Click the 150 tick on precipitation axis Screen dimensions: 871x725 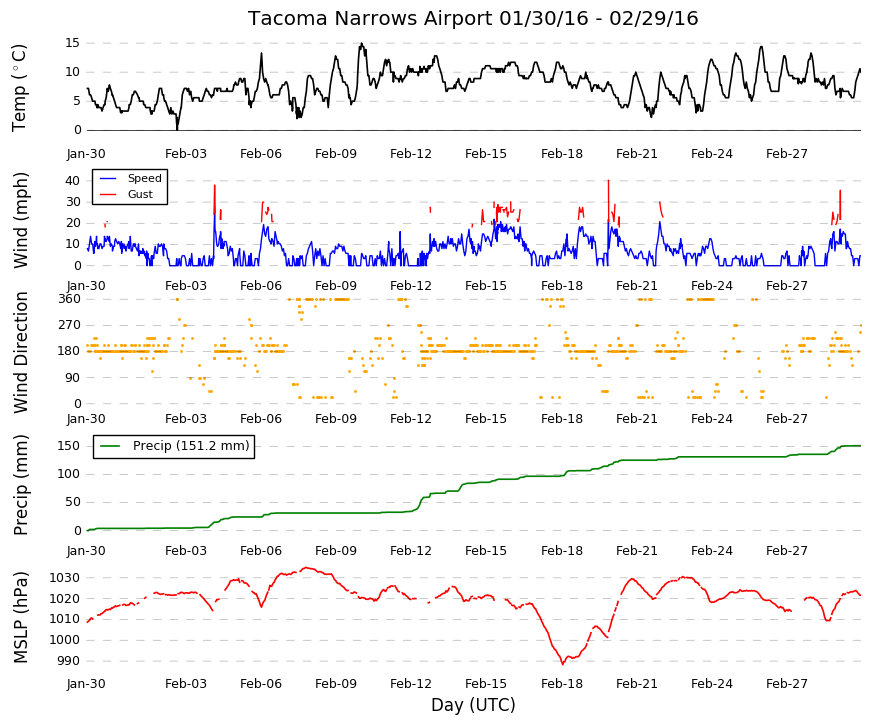click(x=69, y=446)
